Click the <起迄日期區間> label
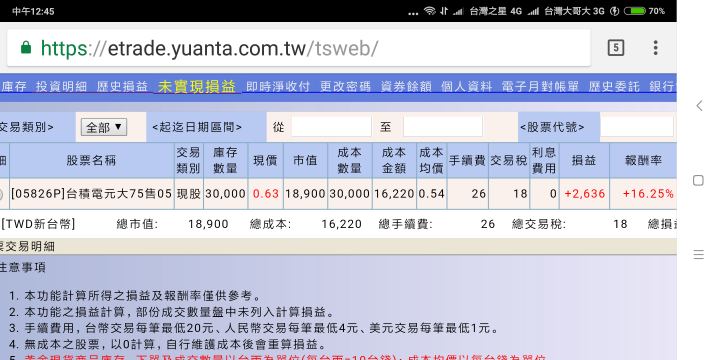This screenshot has width=720, height=360. point(197,127)
